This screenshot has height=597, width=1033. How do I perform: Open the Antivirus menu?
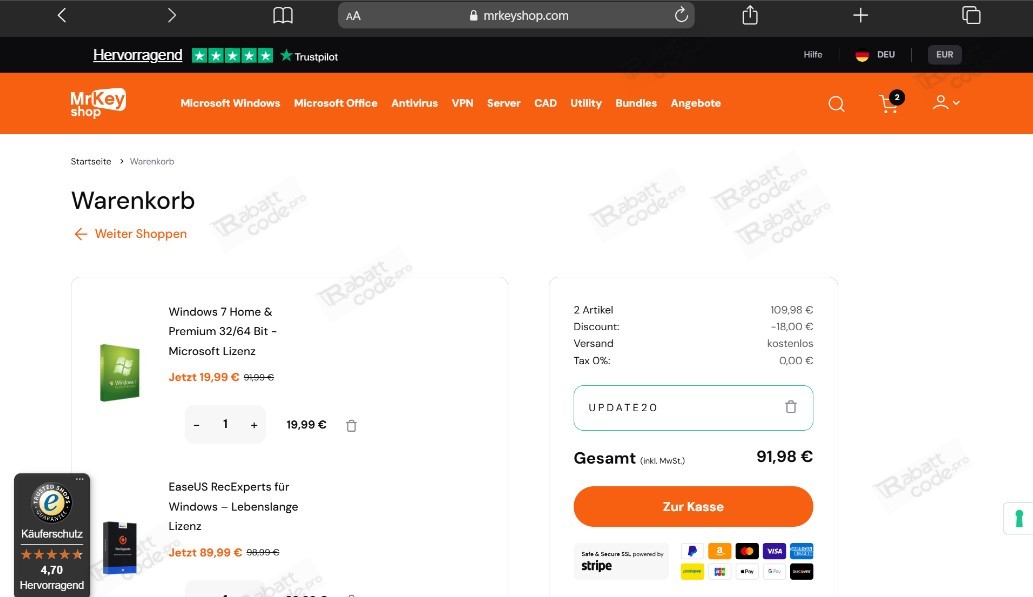414,103
